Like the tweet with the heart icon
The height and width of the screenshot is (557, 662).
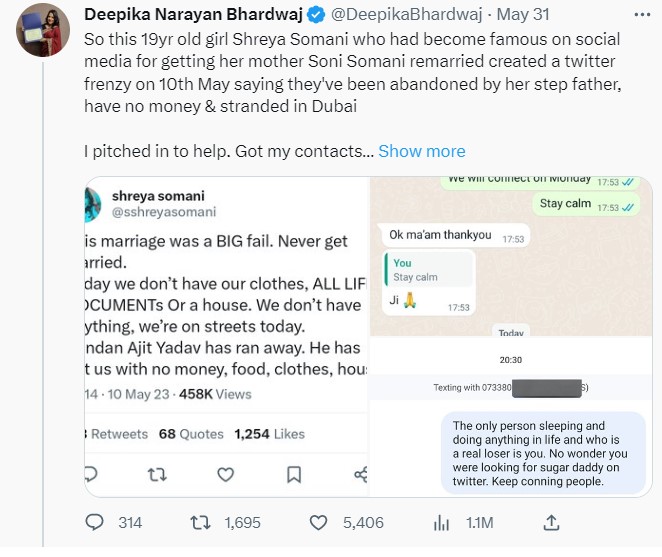[x=319, y=523]
